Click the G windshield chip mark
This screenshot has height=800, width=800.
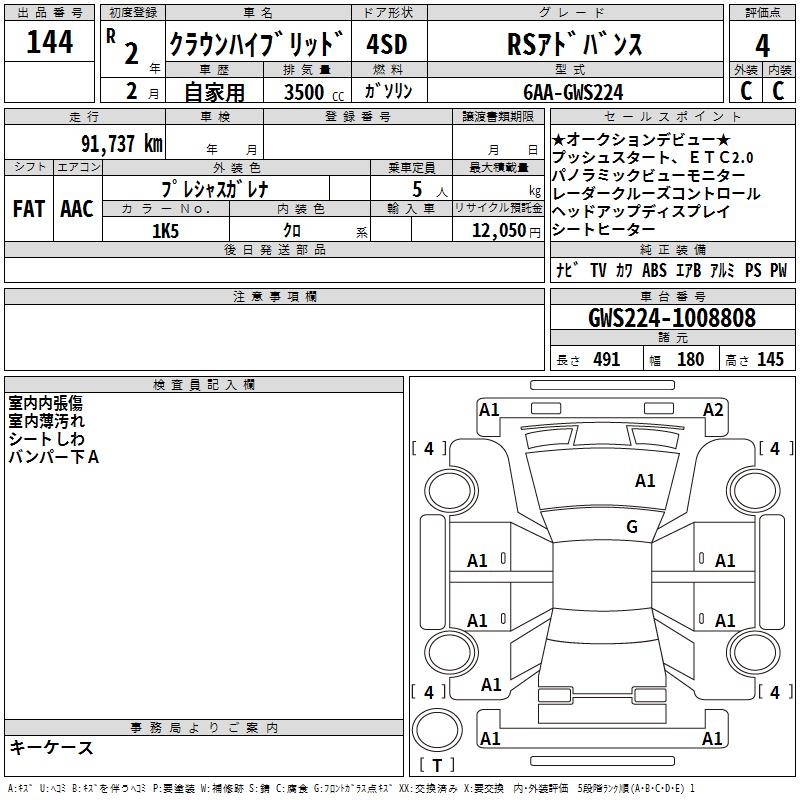[x=632, y=527]
